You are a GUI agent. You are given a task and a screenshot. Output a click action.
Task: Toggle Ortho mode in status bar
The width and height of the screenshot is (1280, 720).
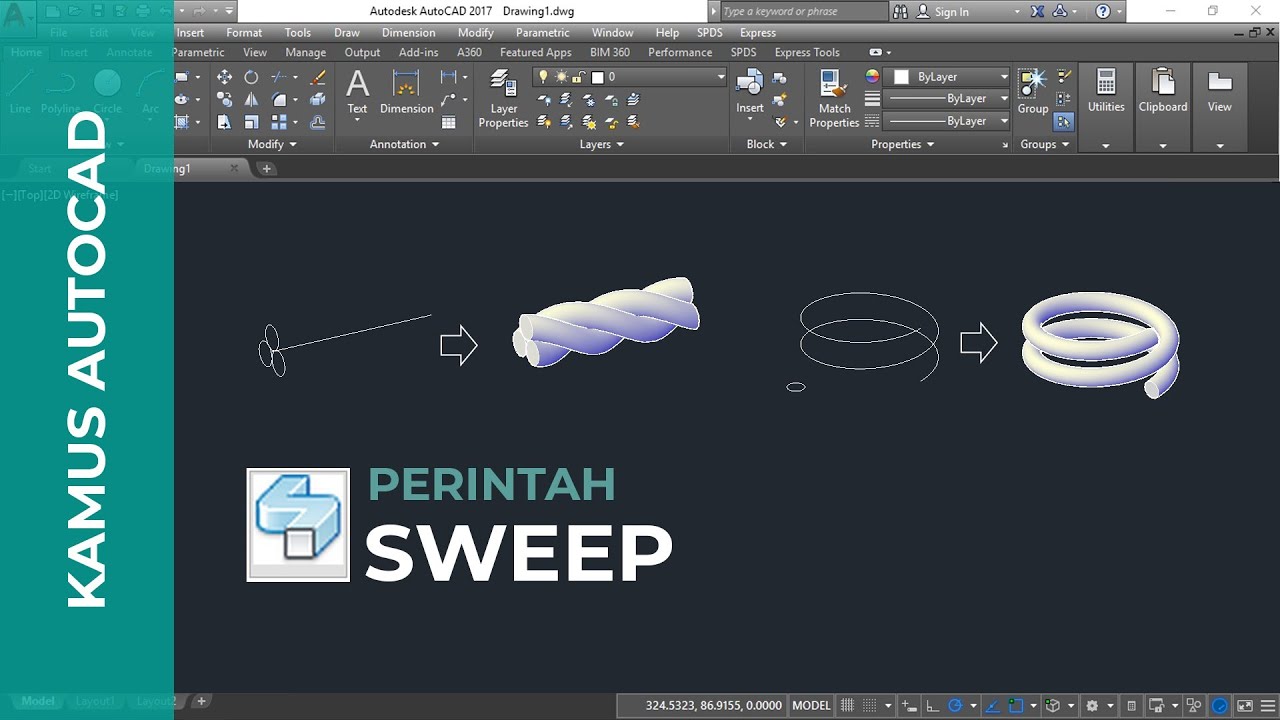point(932,705)
